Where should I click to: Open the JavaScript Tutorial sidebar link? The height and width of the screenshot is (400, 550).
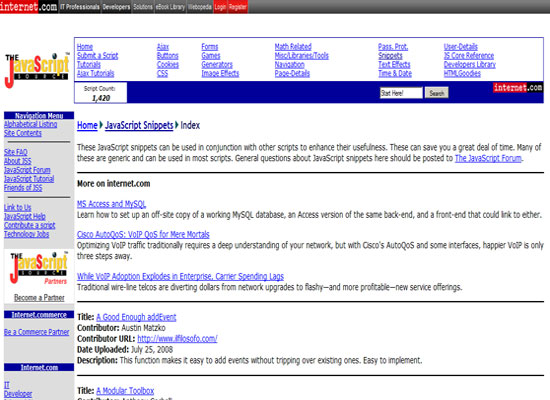[29, 179]
